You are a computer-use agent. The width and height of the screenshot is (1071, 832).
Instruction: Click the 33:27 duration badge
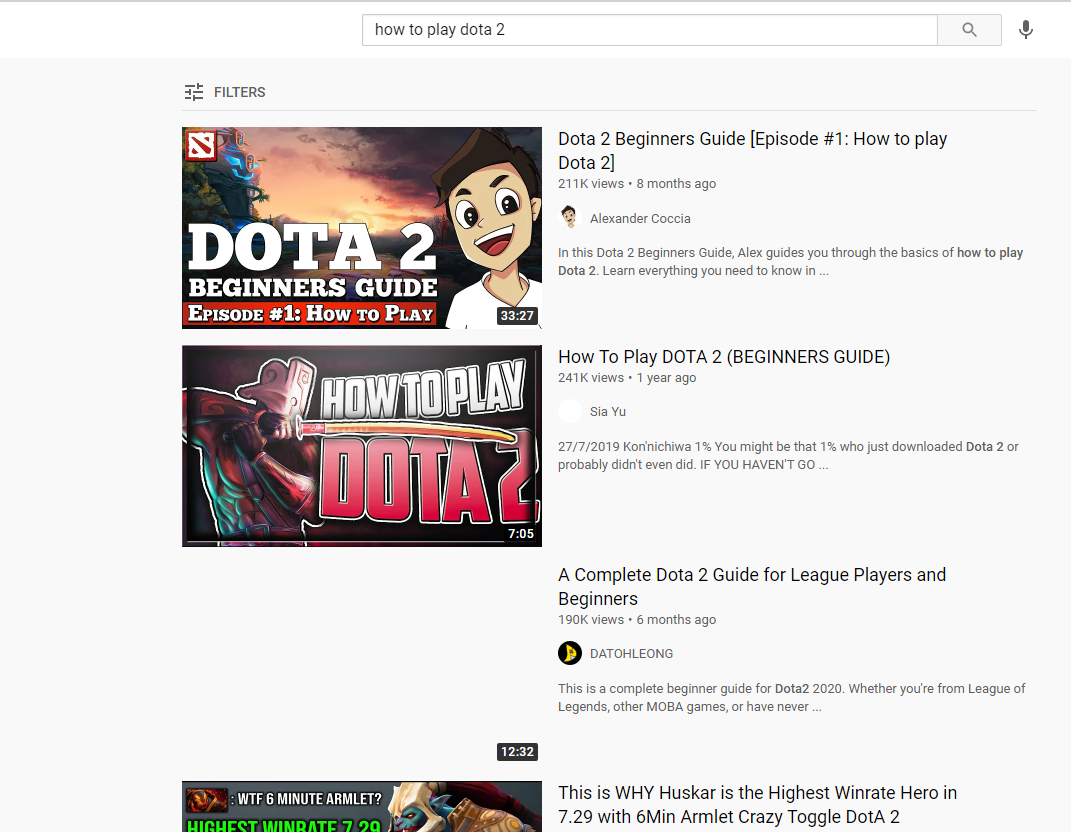517,316
